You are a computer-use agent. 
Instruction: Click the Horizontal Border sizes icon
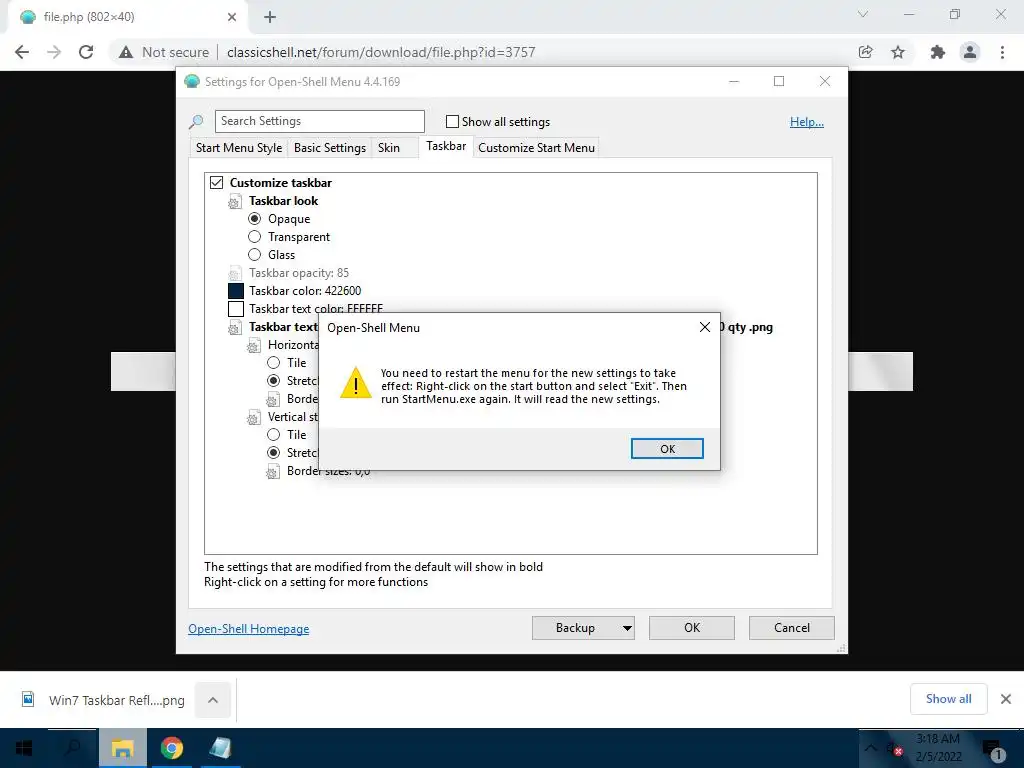click(273, 400)
